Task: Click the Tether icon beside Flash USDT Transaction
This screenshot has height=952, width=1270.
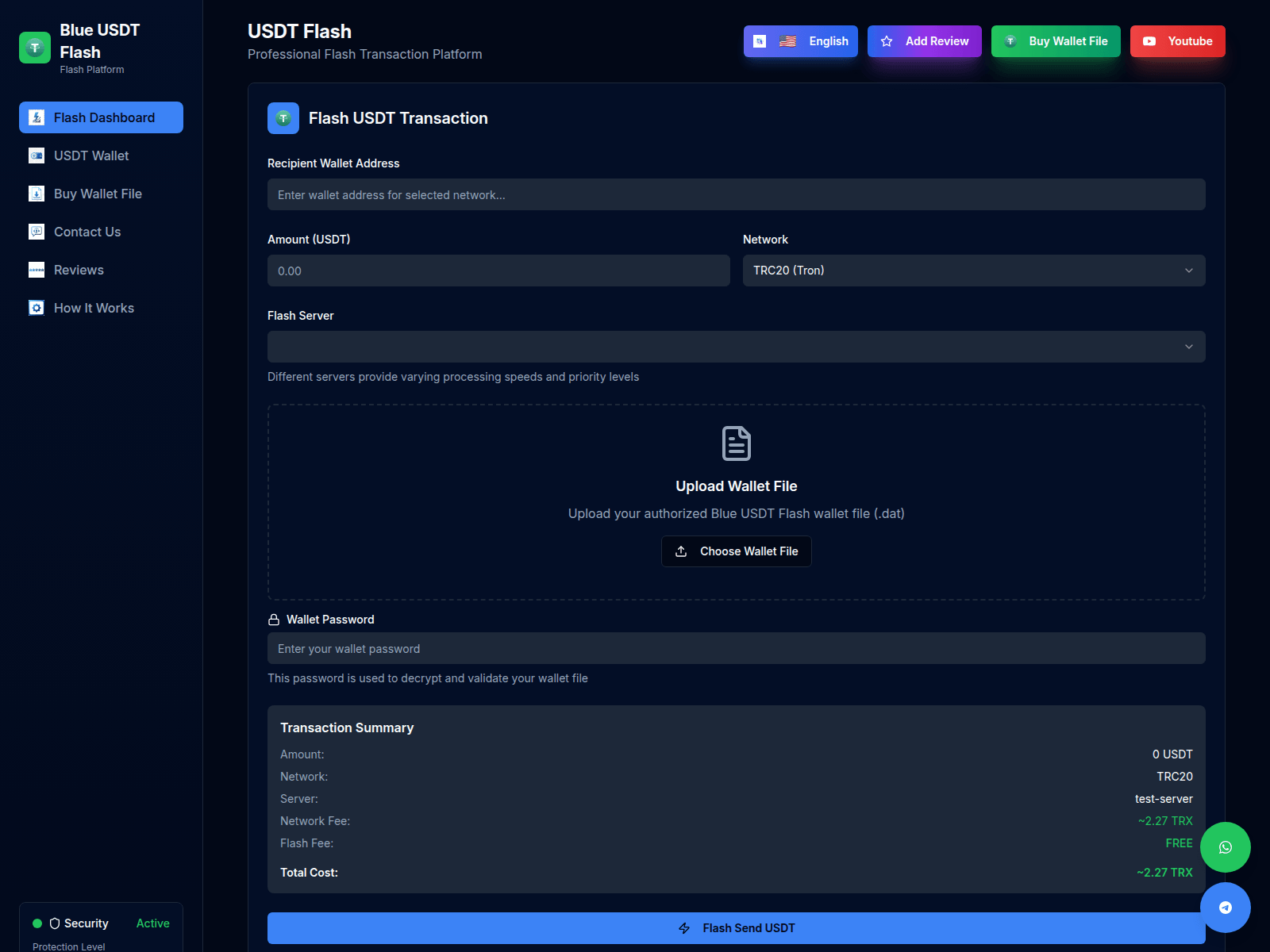Action: coord(283,118)
